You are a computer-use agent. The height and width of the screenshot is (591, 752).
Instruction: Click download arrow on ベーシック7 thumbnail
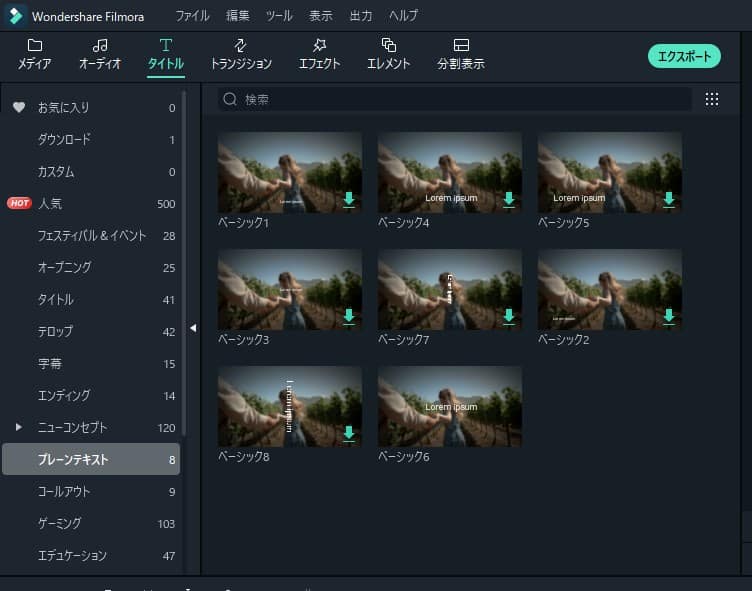509,316
